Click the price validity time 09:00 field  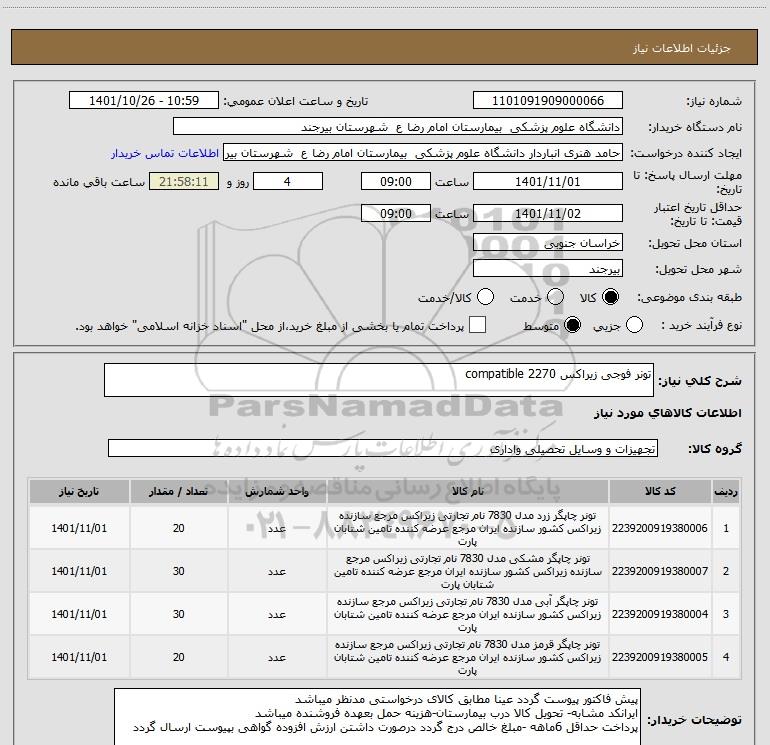pos(396,214)
